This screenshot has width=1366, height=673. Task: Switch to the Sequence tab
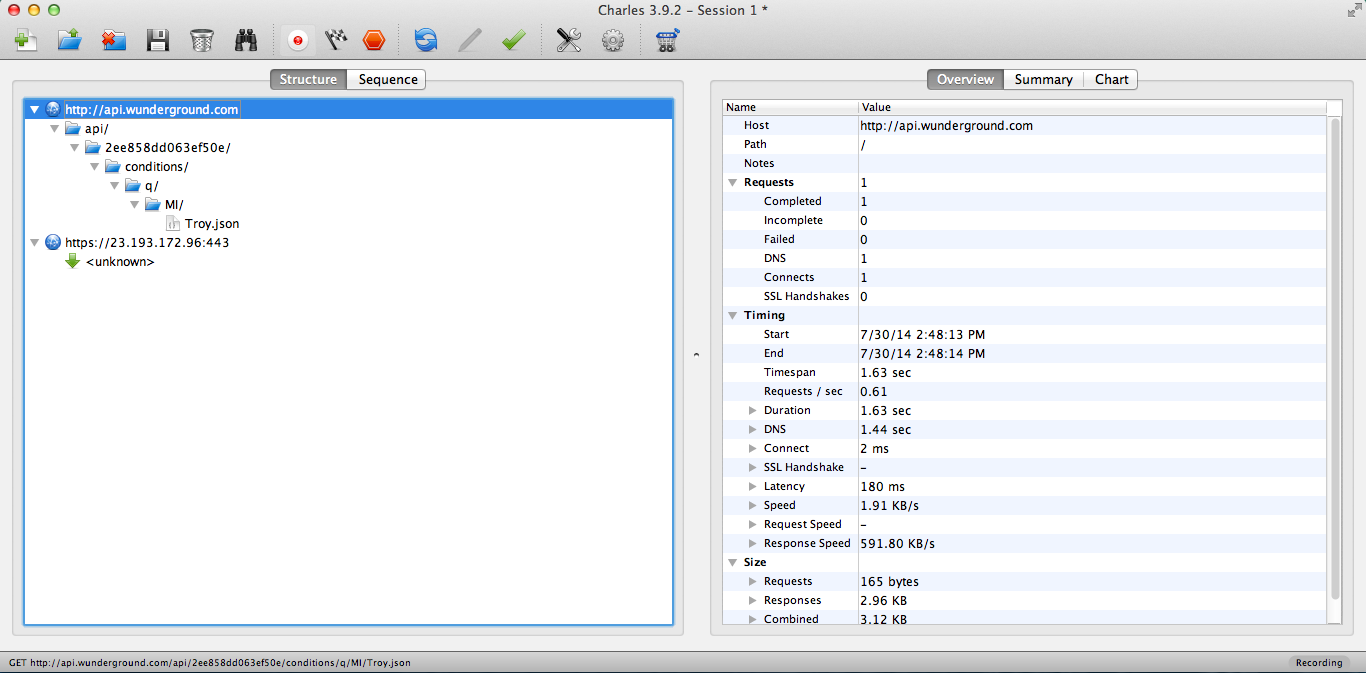pyautogui.click(x=387, y=80)
